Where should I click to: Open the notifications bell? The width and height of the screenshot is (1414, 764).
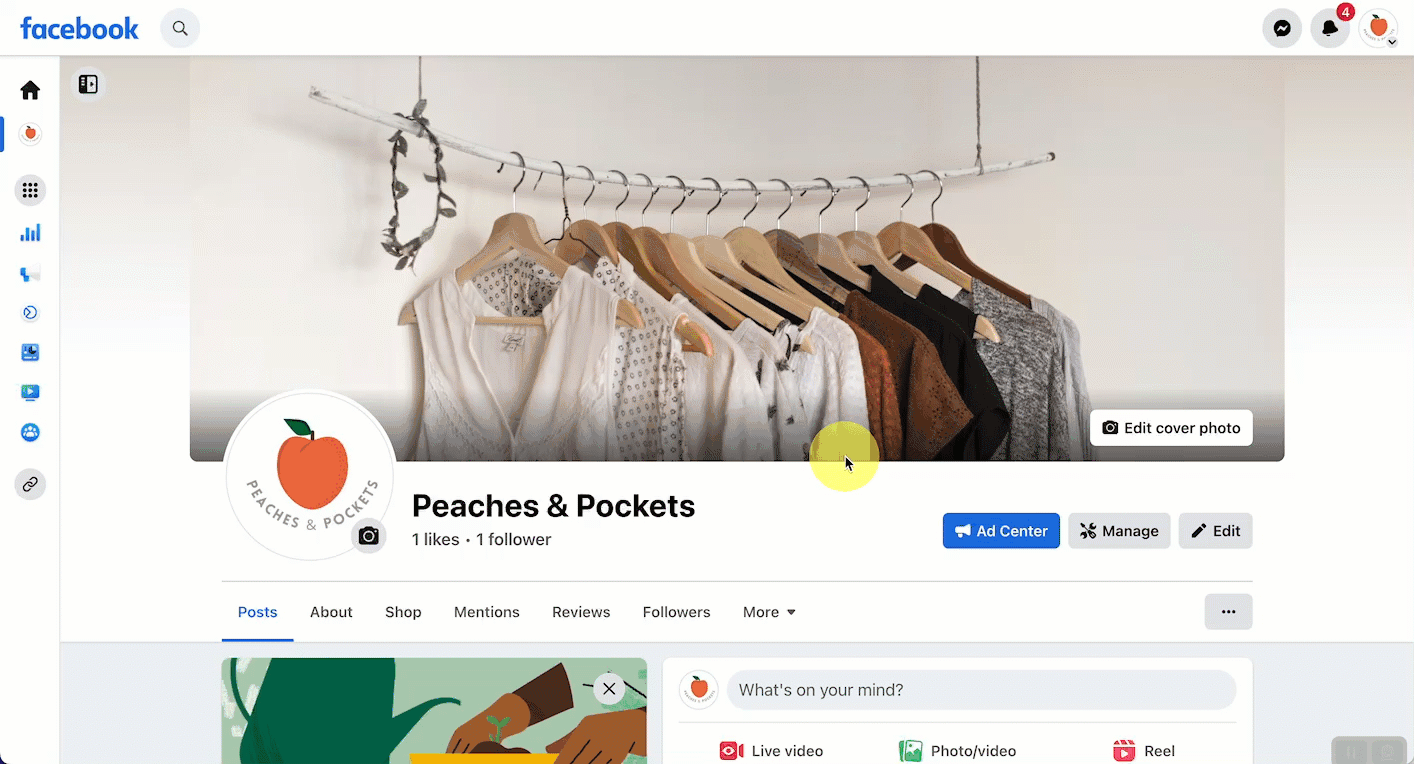pyautogui.click(x=1330, y=28)
